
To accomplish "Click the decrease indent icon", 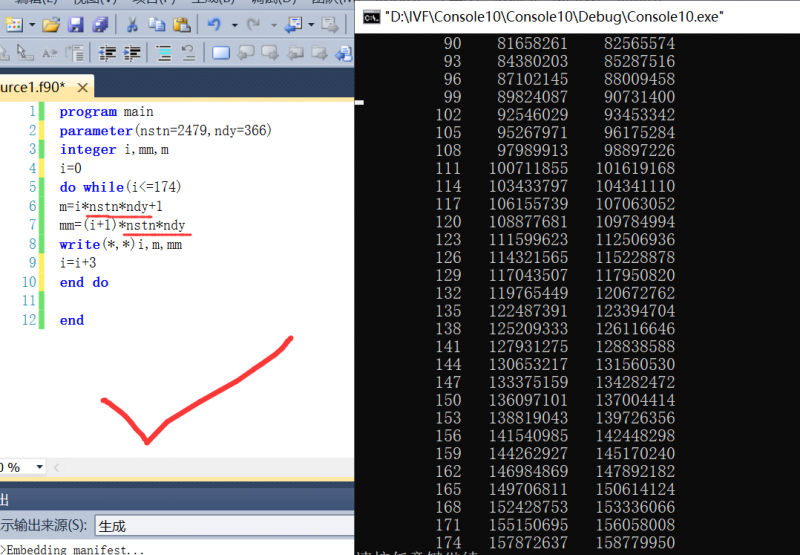I will pyautogui.click(x=107, y=53).
